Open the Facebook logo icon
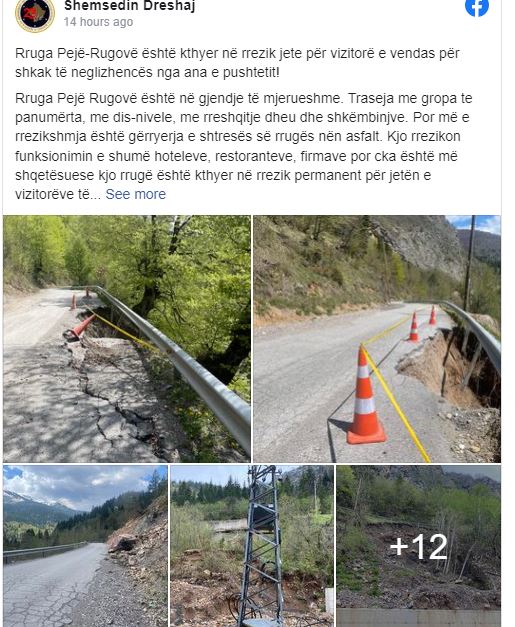Screen dimensions: 515x627 (x=477, y=7)
